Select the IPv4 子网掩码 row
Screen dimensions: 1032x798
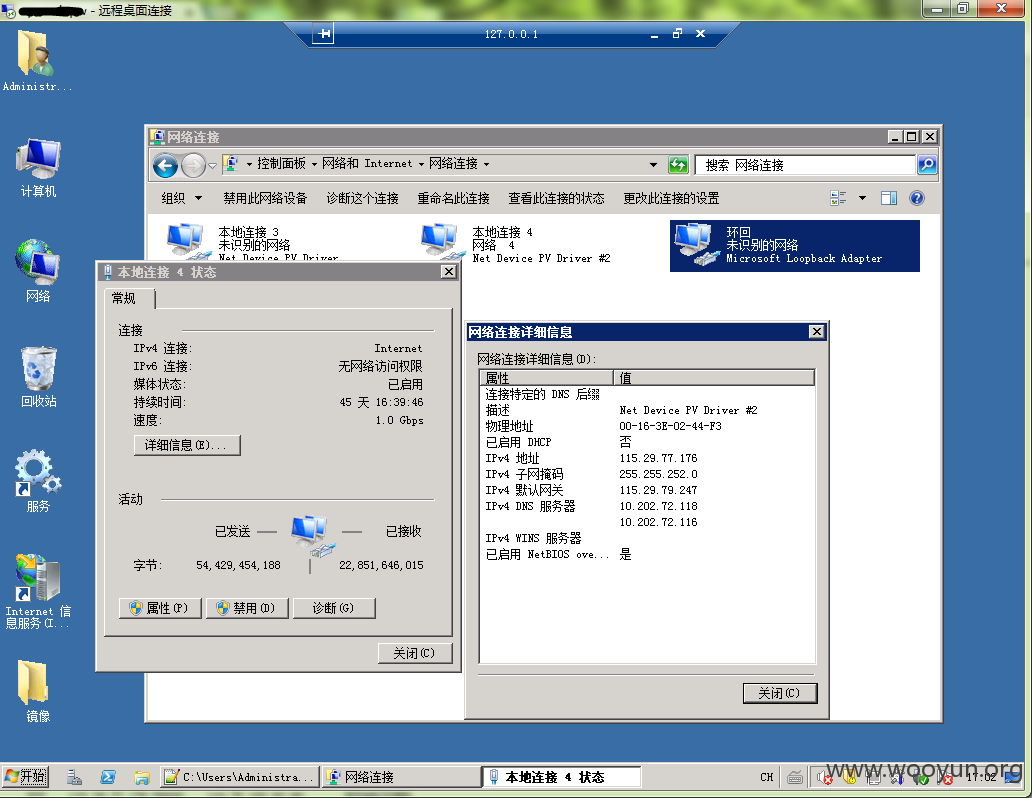[x=647, y=474]
